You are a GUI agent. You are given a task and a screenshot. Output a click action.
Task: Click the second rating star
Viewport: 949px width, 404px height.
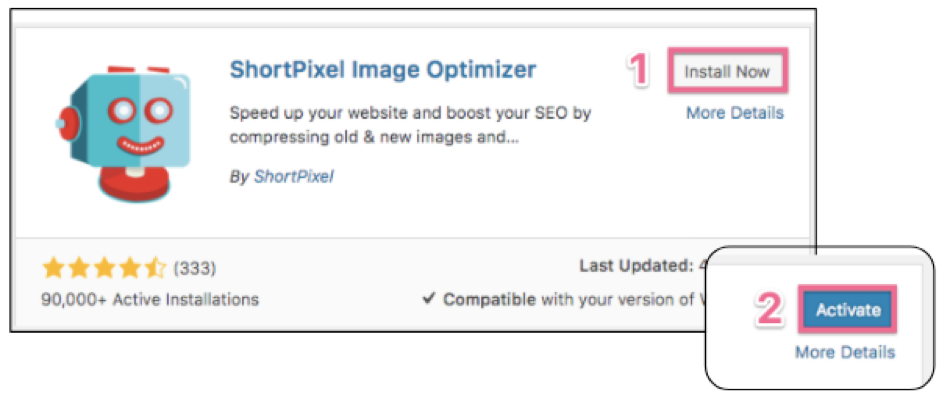coord(78,268)
